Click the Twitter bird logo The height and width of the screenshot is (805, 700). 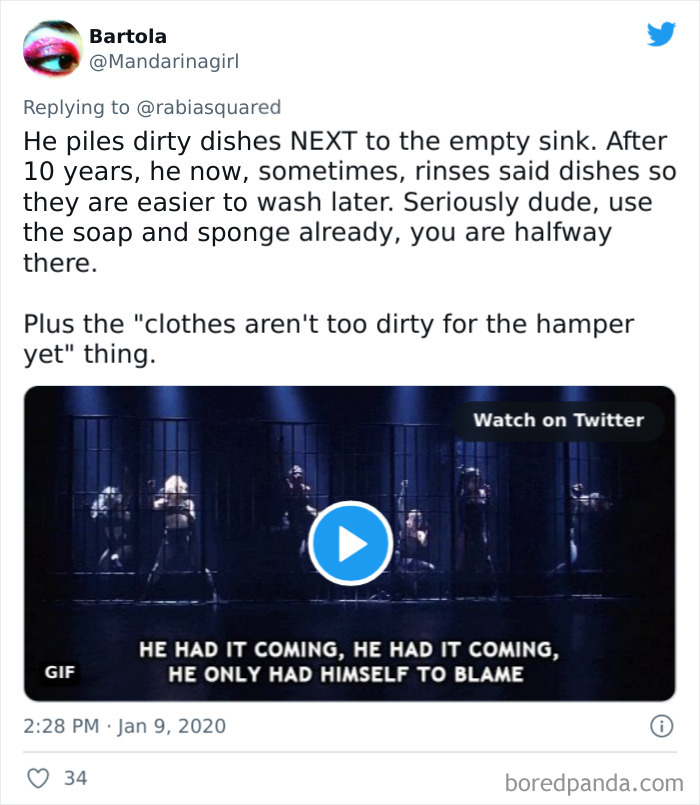click(661, 35)
